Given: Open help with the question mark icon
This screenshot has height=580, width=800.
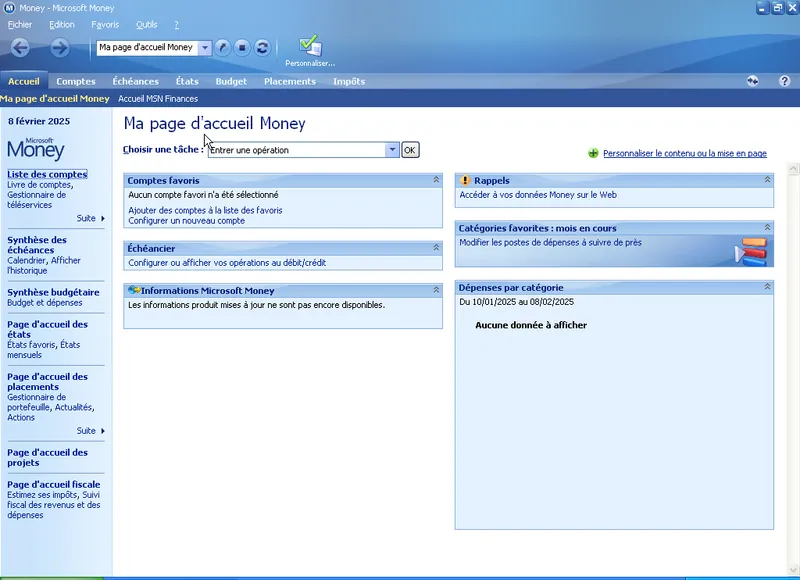Looking at the screenshot, I should 785,81.
